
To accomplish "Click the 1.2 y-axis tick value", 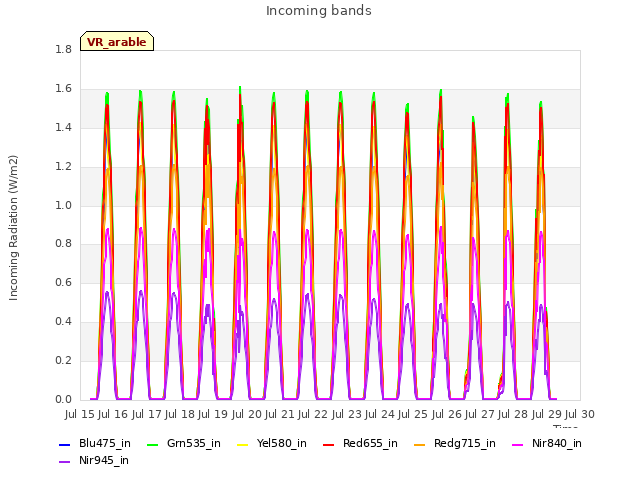I will tap(63, 166).
